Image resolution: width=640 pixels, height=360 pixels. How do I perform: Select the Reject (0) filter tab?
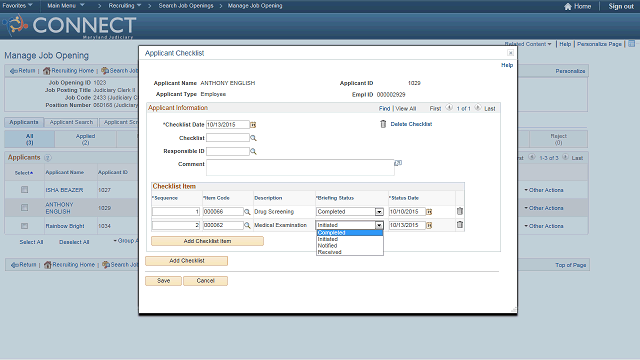pos(558,139)
